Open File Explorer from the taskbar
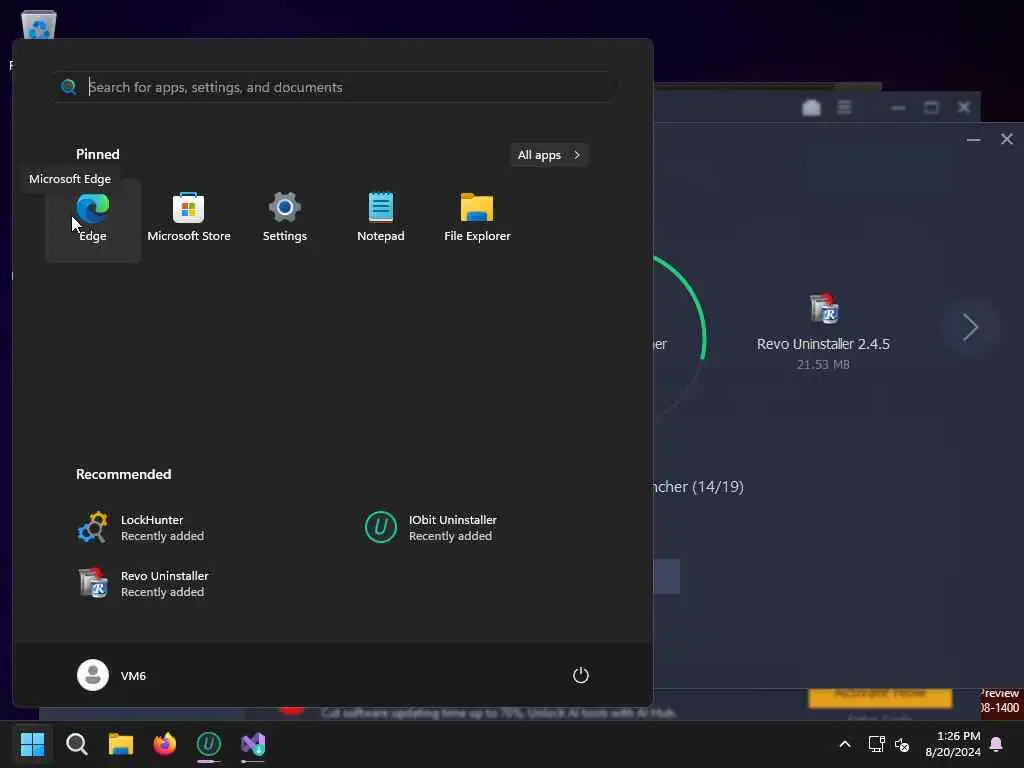Image resolution: width=1024 pixels, height=768 pixels. coord(121,744)
